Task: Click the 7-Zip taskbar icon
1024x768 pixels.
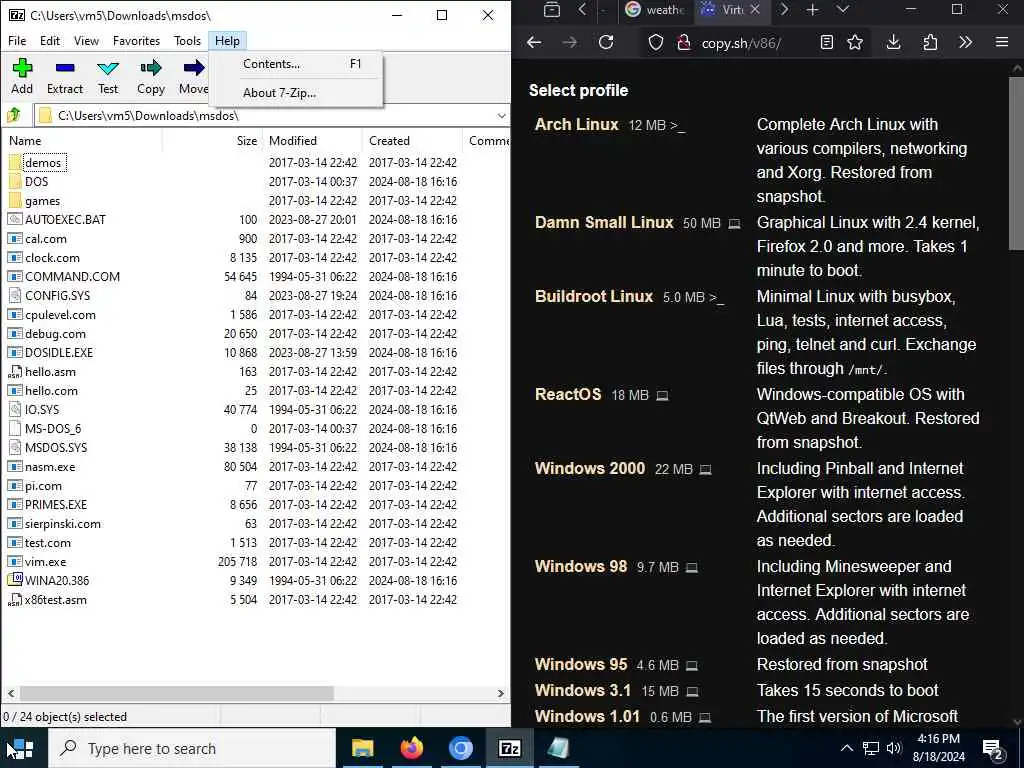Action: pyautogui.click(x=509, y=748)
